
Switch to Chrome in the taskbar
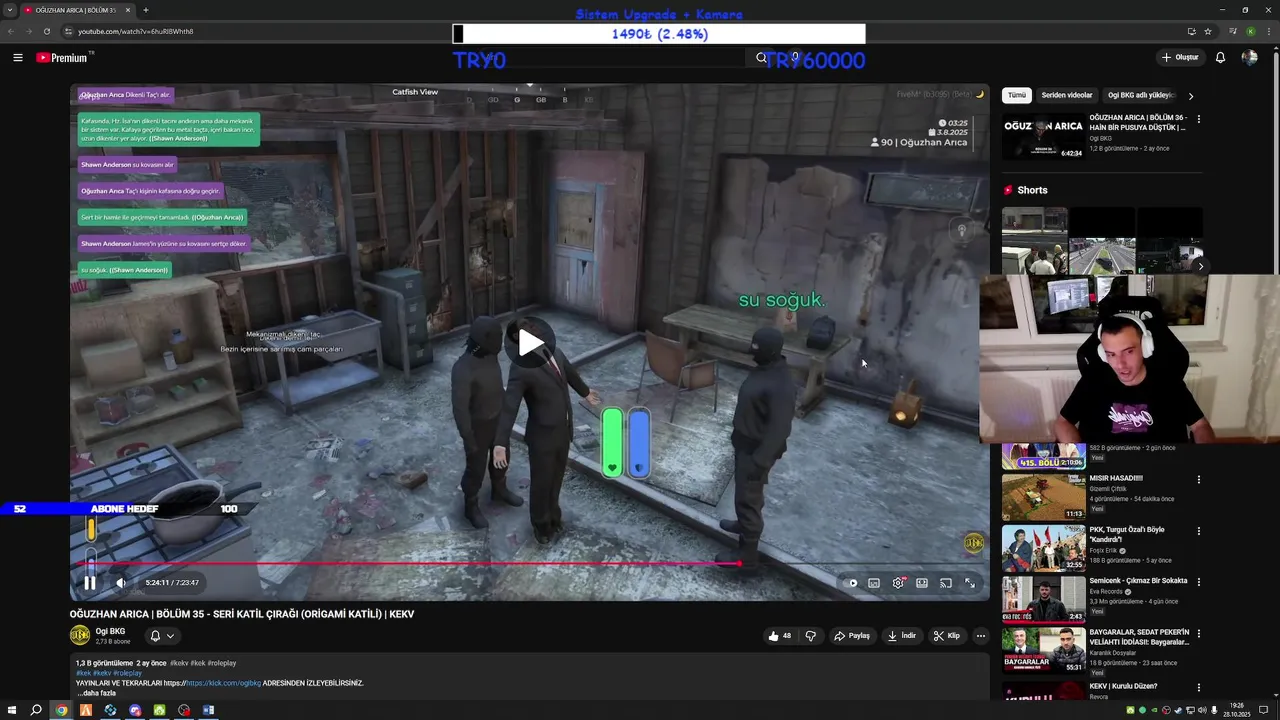coord(61,710)
